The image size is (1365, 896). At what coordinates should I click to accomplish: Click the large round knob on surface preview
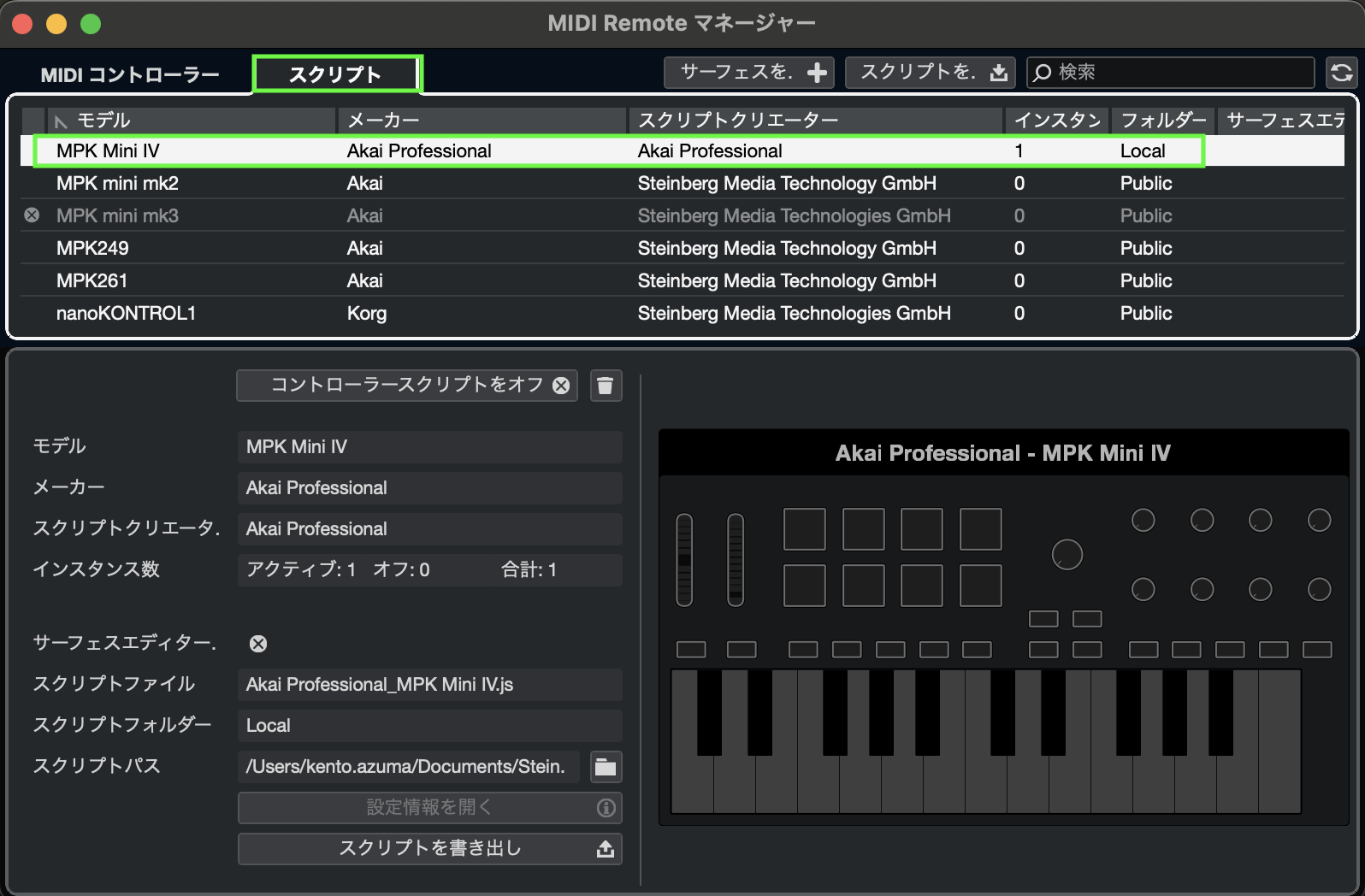[x=1067, y=555]
